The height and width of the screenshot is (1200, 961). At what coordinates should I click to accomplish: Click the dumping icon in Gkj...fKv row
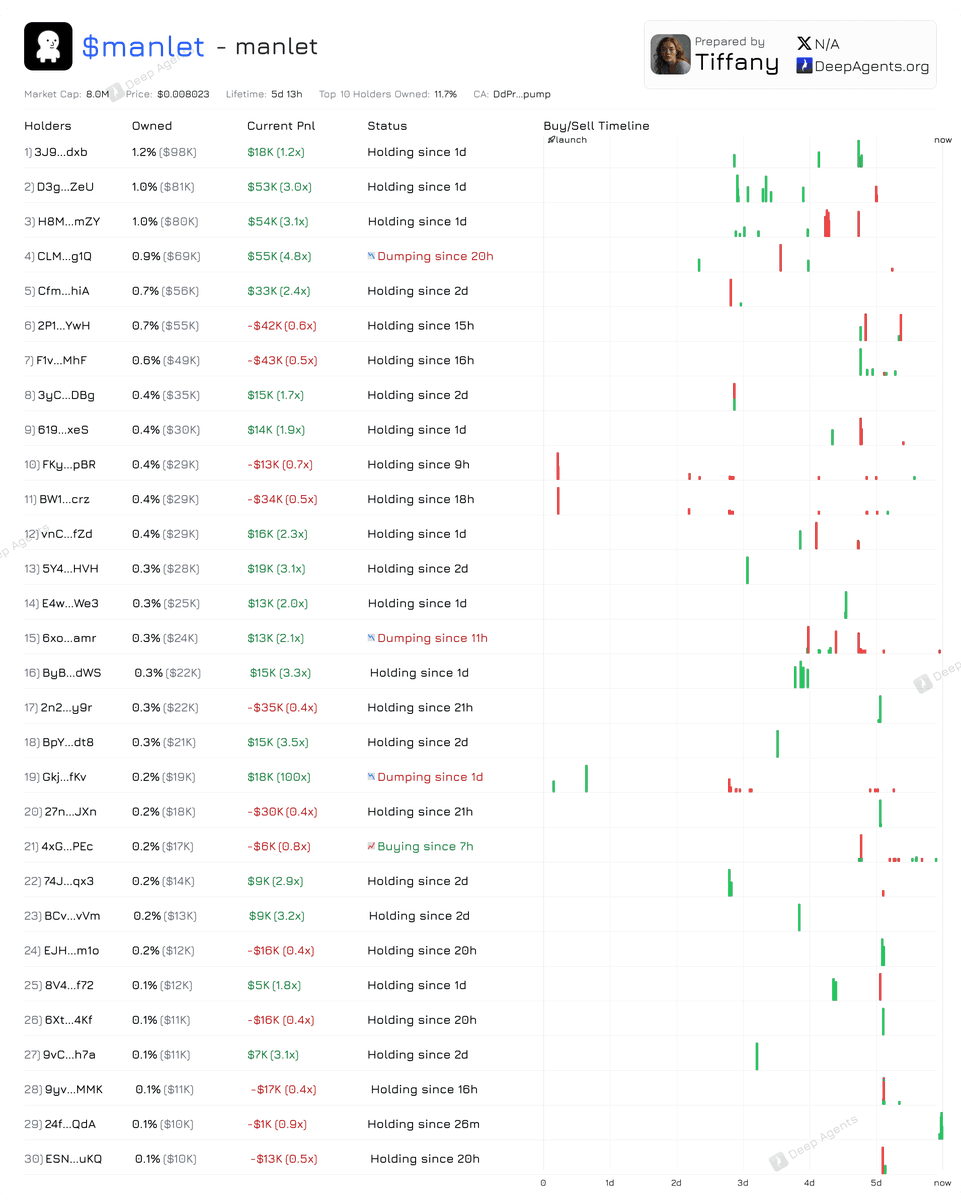click(x=371, y=777)
